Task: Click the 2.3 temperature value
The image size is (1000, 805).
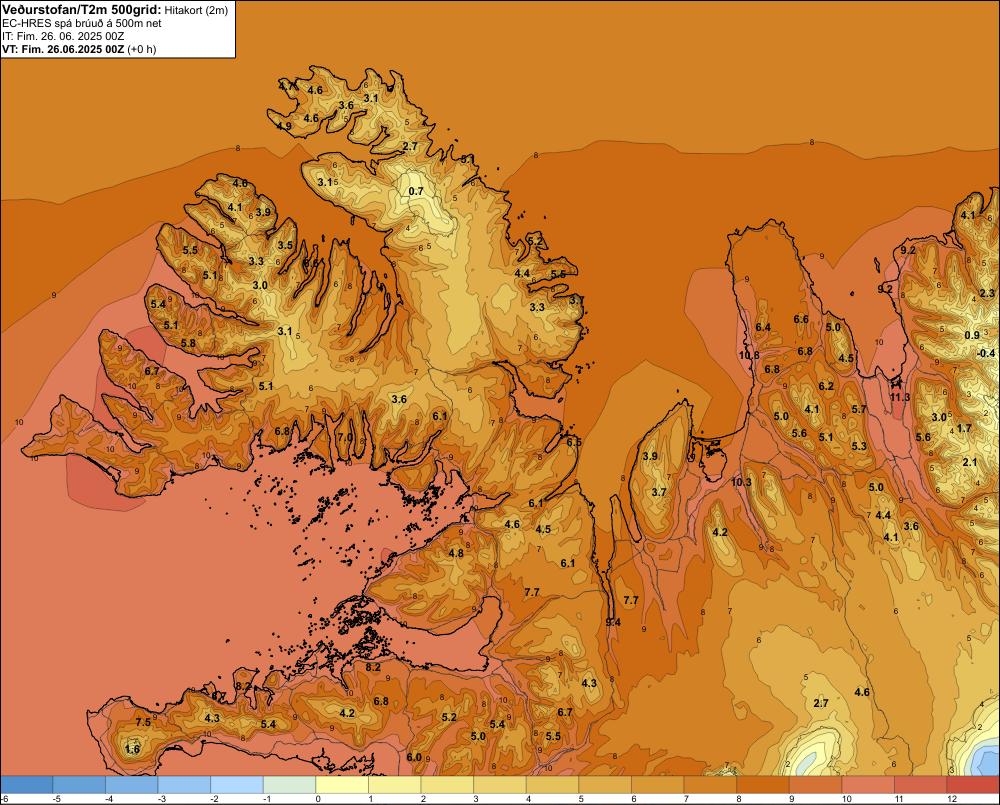Action: point(987,294)
